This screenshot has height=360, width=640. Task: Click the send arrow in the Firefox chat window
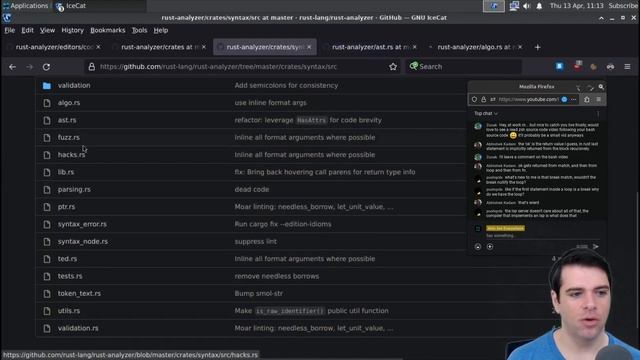(x=596, y=247)
